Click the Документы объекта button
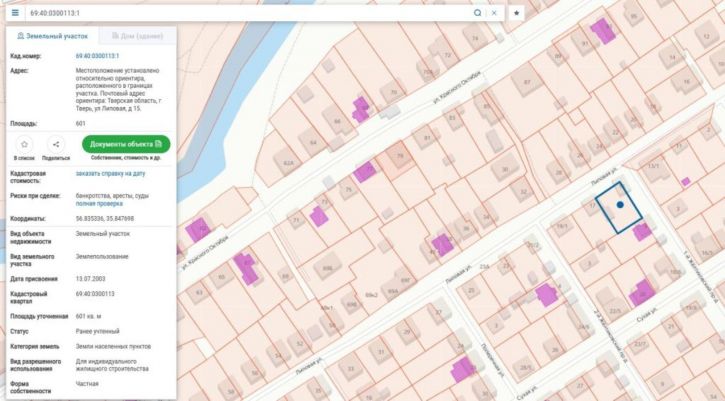The width and height of the screenshot is (725, 401). click(126, 144)
